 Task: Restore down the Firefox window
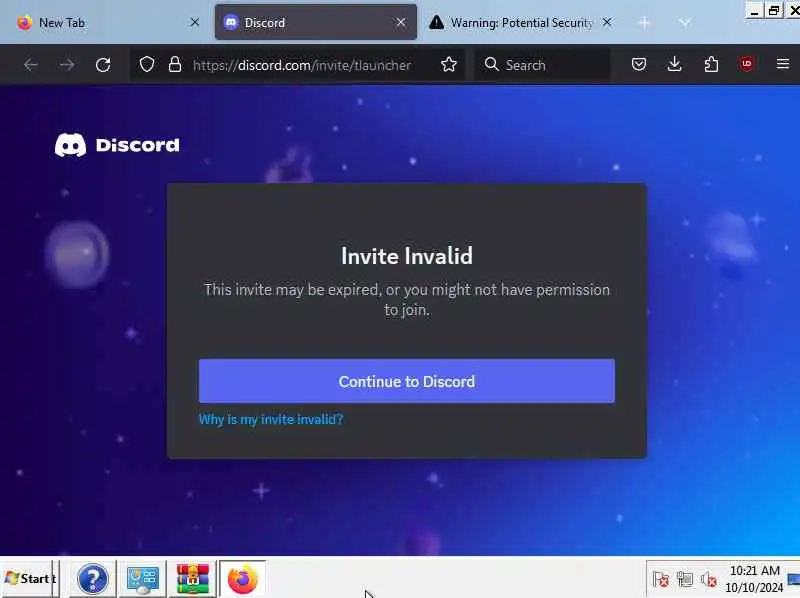(774, 11)
